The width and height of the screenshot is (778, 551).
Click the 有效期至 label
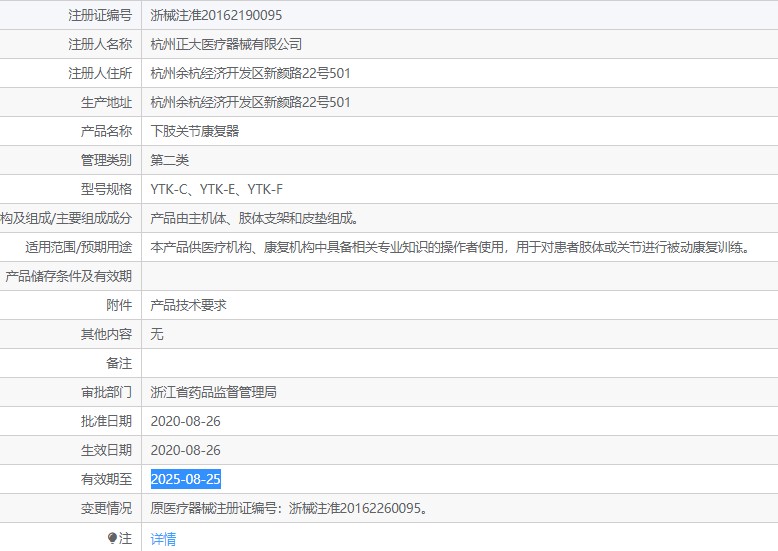click(x=107, y=479)
